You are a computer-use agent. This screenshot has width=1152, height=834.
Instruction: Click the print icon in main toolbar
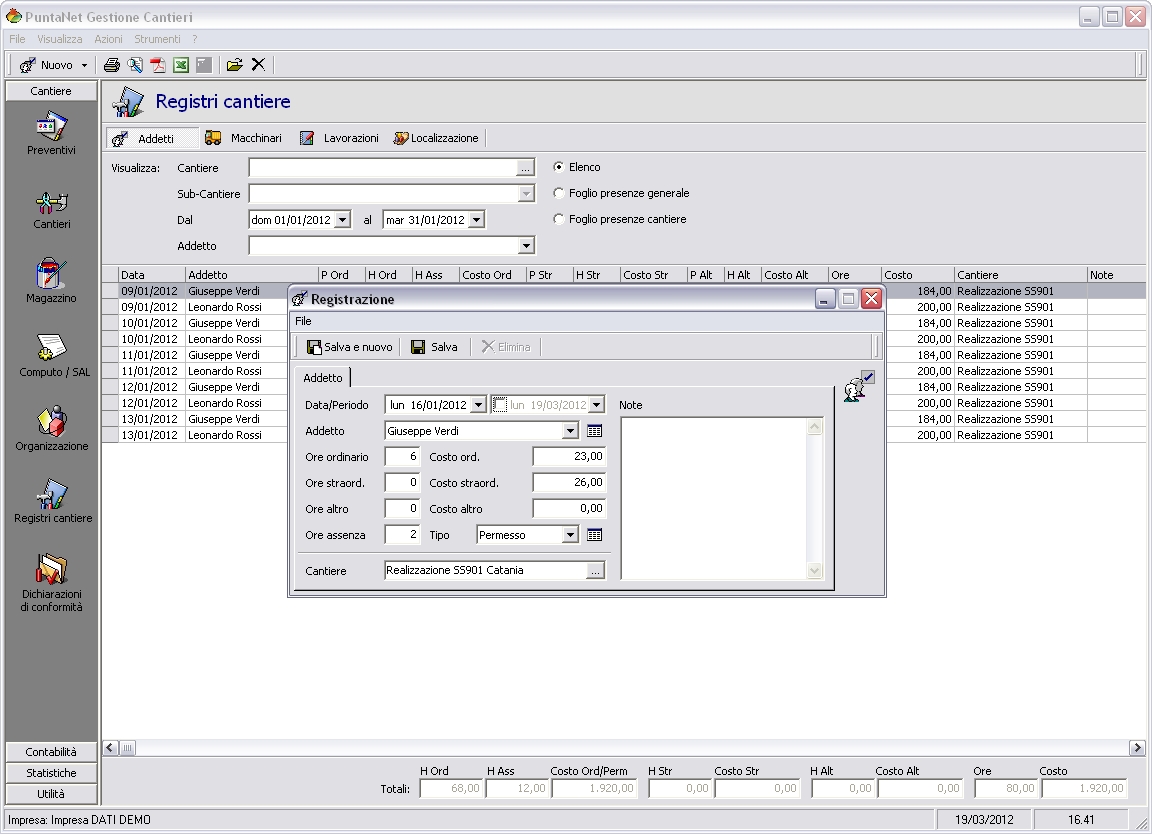(x=112, y=65)
